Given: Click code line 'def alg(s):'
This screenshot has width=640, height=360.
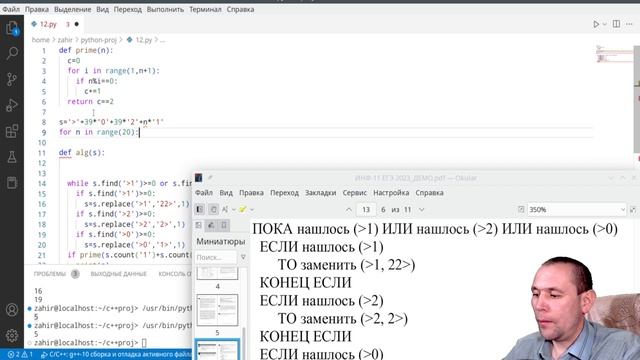Looking at the screenshot, I should click(82, 153).
